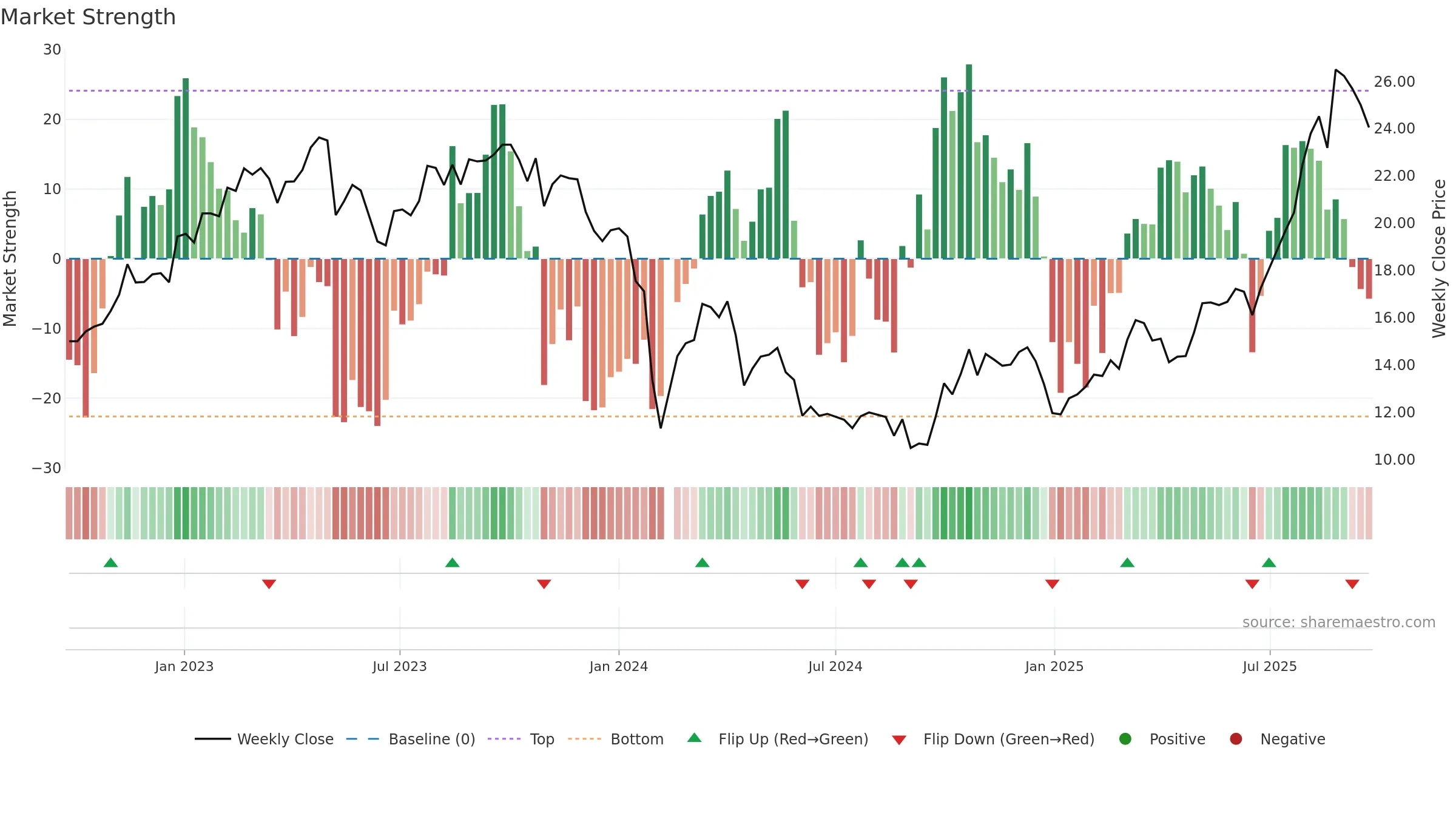
Task: Toggle the Weekly Close legend label
Action: click(x=285, y=740)
